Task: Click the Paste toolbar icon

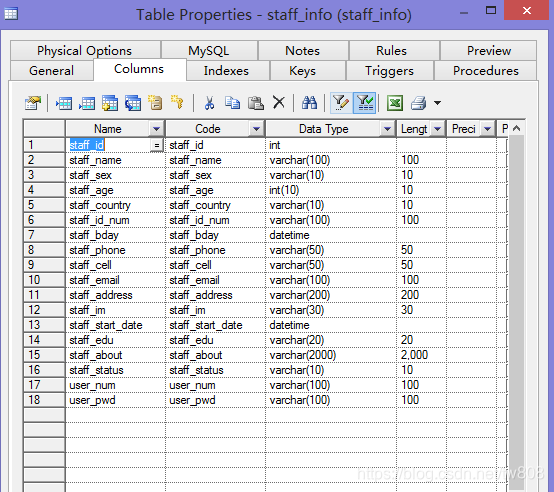Action: 255,103
